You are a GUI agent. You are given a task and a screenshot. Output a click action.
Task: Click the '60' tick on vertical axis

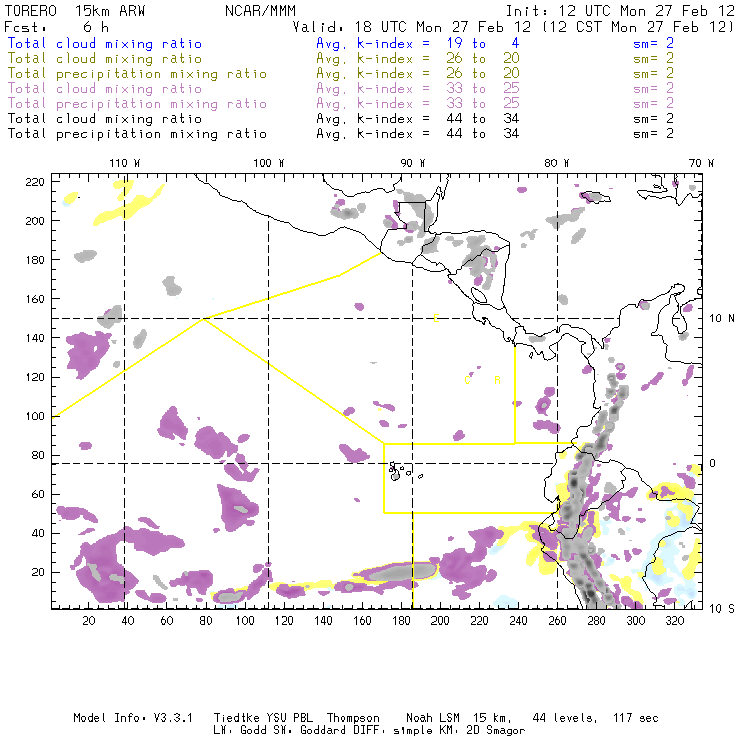point(39,495)
